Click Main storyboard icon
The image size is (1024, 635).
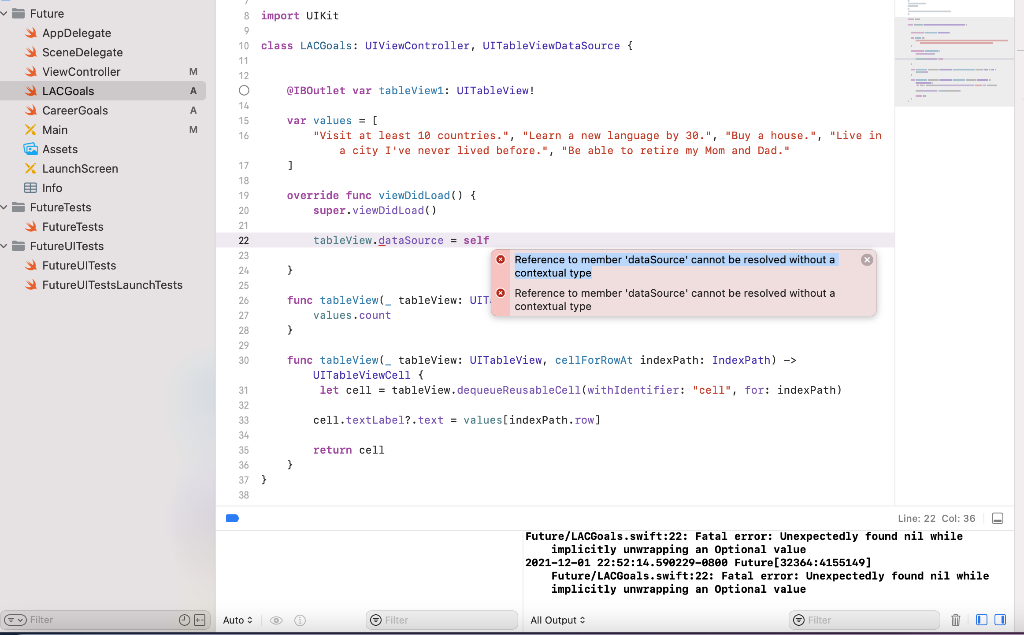[31, 130]
